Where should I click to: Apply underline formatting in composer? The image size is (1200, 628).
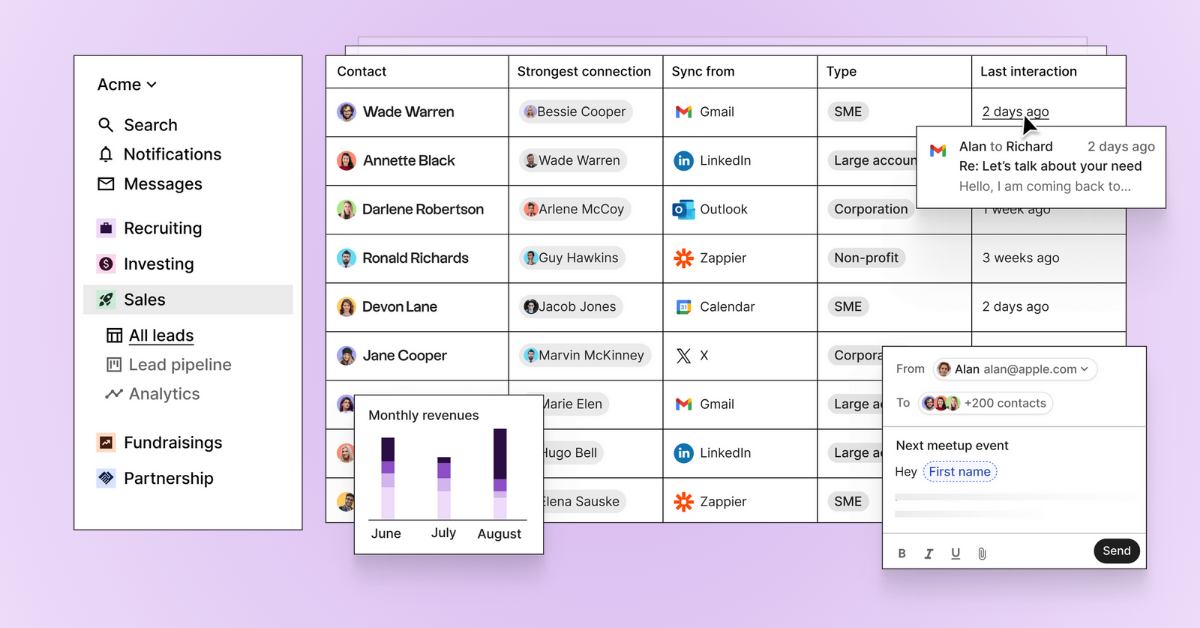pyautogui.click(x=955, y=553)
